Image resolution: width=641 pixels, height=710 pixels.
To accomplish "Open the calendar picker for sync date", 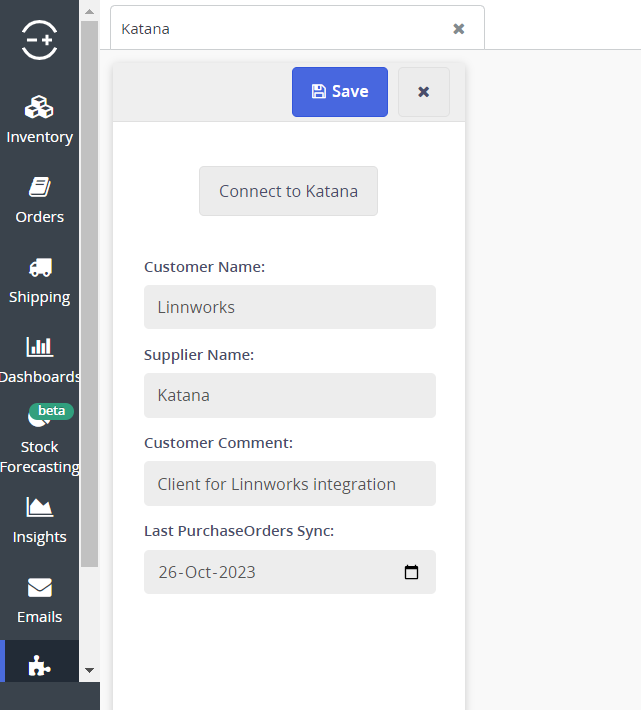I will 411,573.
